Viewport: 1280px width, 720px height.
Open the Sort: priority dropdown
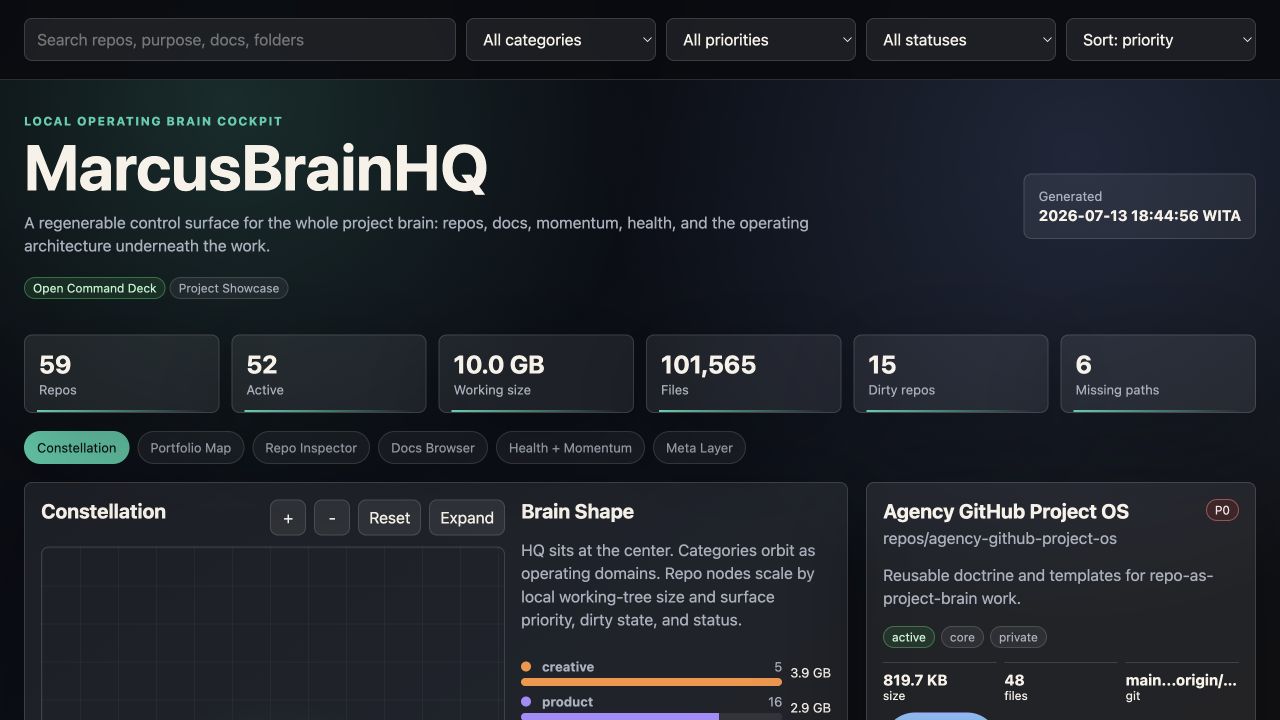[1161, 40]
